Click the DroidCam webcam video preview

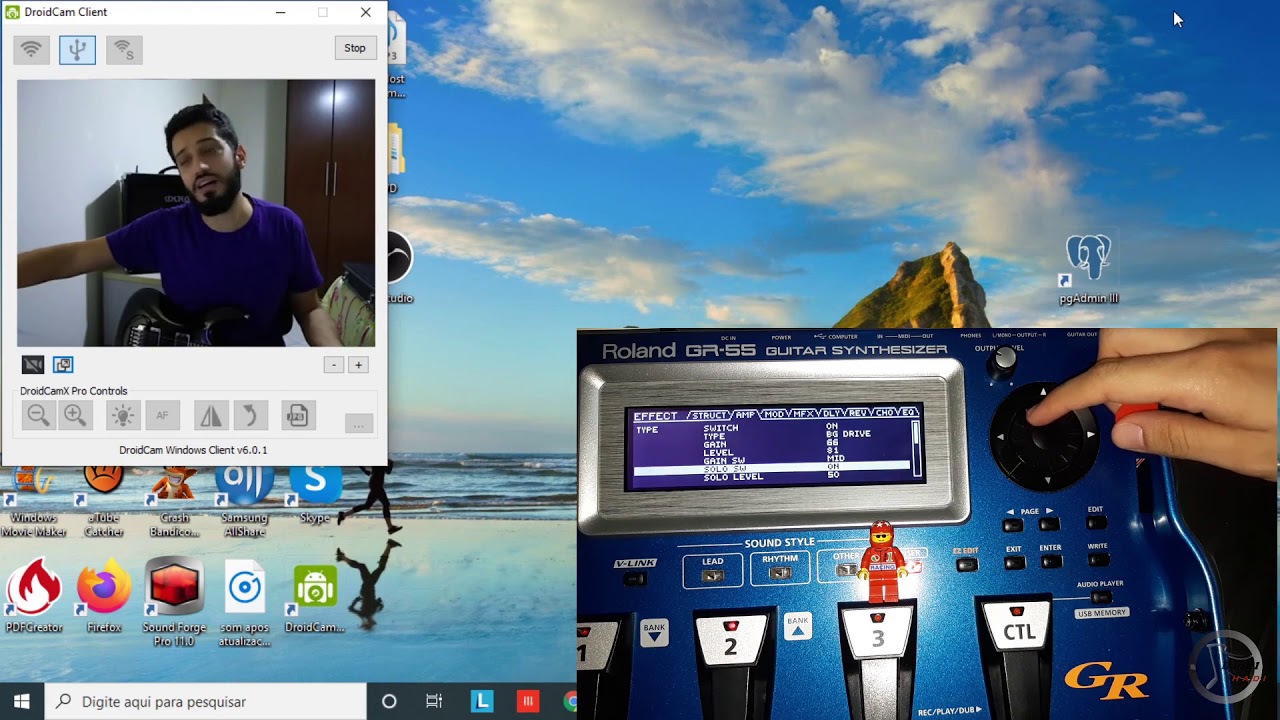pos(196,213)
